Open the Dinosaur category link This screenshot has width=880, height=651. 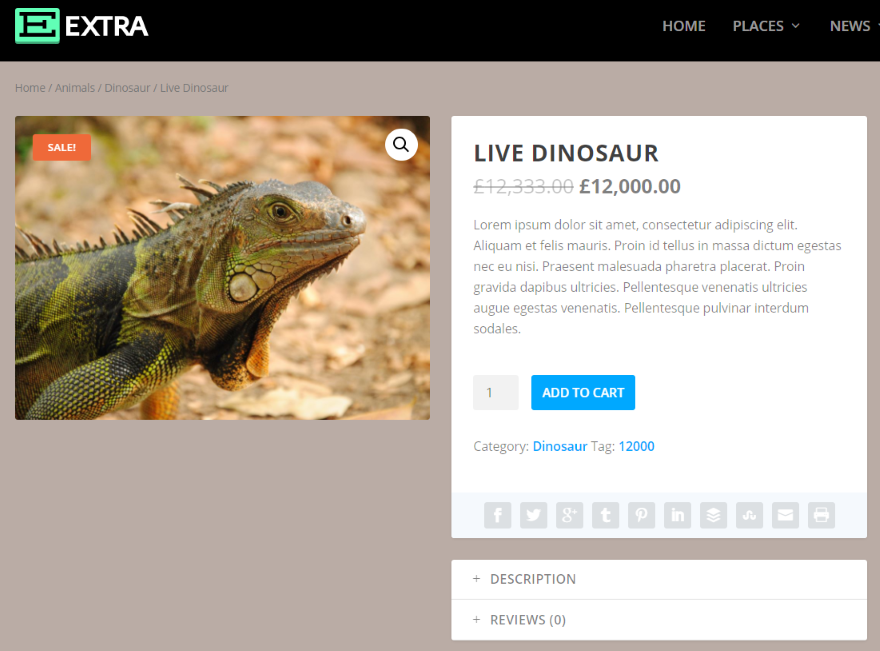(x=560, y=446)
